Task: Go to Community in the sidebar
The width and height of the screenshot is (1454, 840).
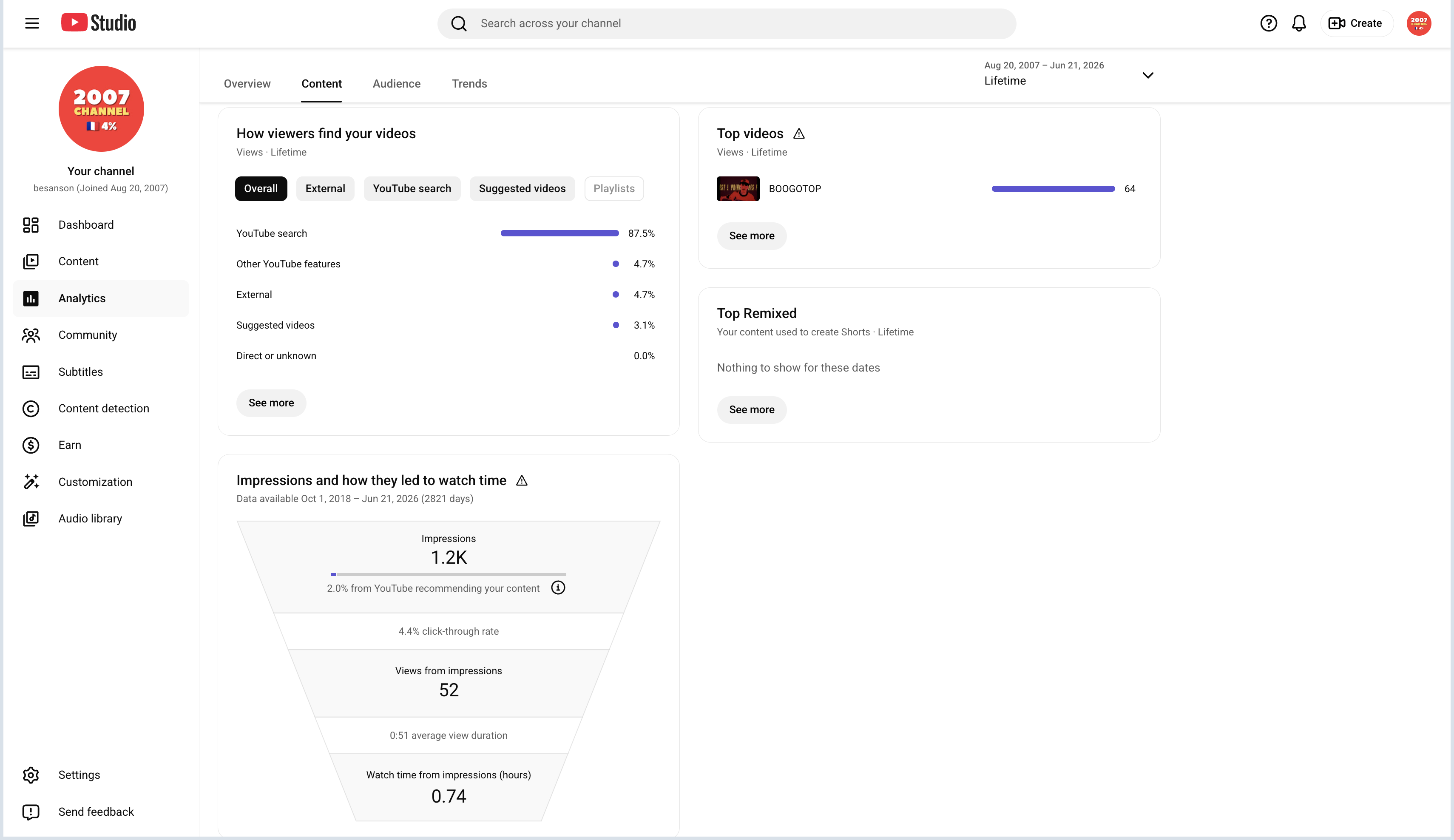Action: 101,335
